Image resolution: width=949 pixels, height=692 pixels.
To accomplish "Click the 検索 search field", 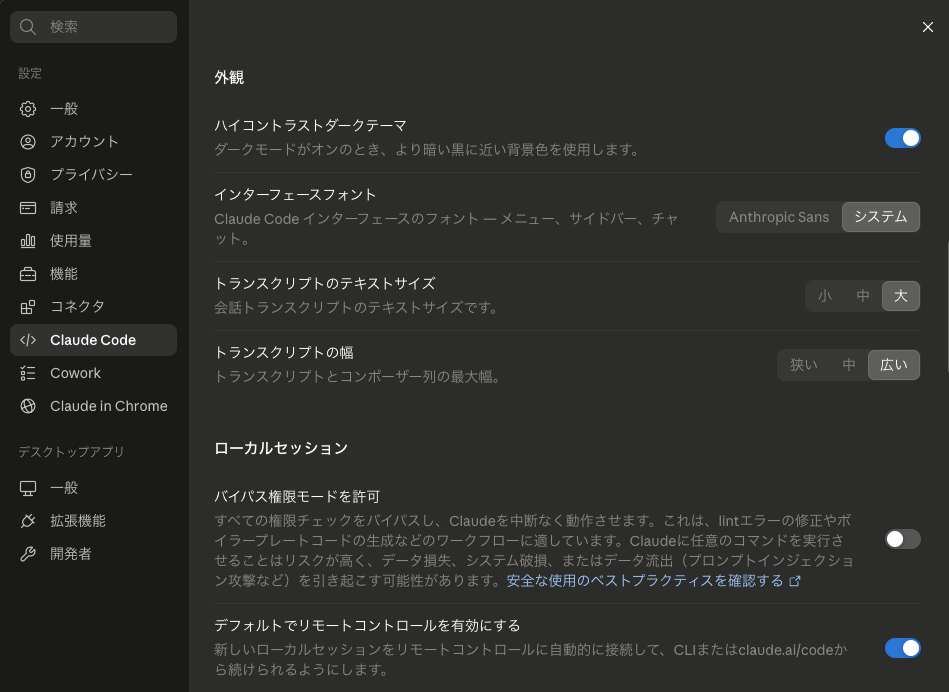I will [93, 27].
